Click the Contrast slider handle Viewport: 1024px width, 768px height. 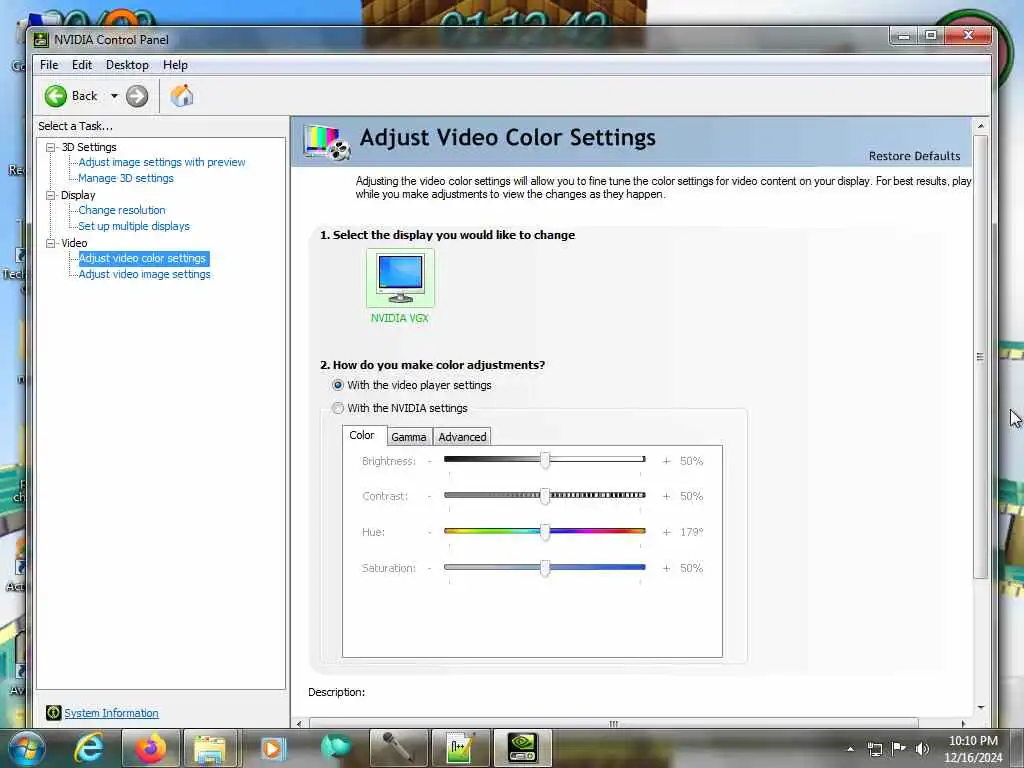545,496
